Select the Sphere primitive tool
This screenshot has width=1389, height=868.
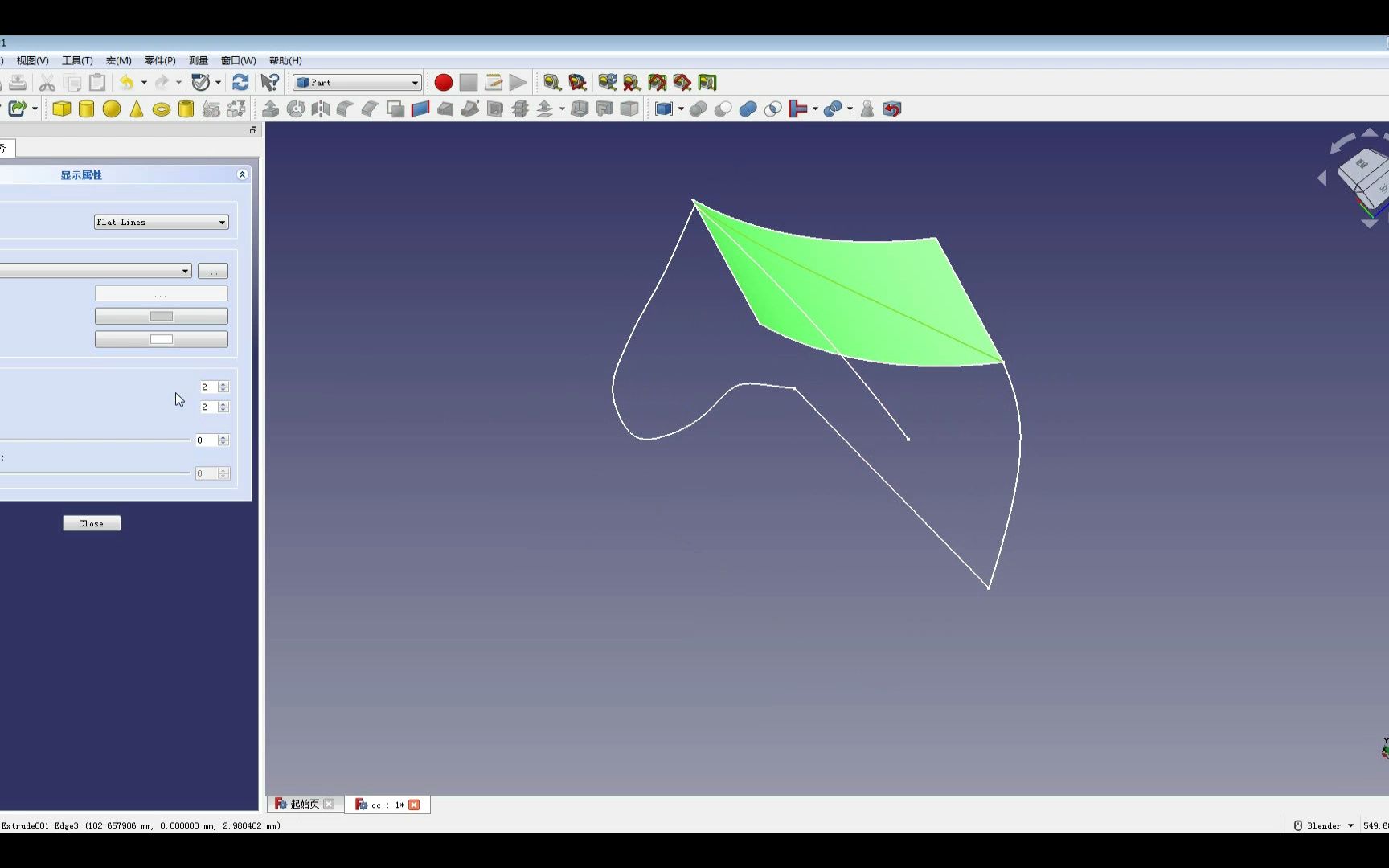(111, 108)
